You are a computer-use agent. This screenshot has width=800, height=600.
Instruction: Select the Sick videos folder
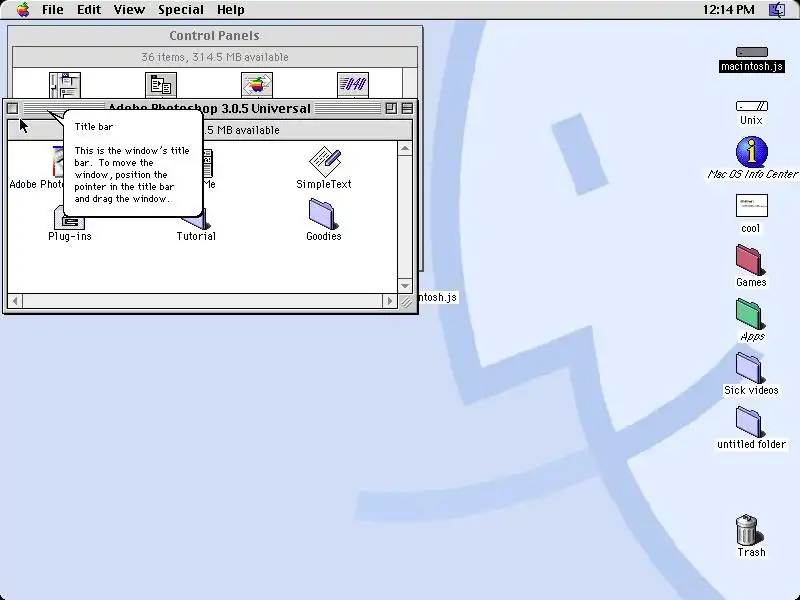click(x=749, y=368)
